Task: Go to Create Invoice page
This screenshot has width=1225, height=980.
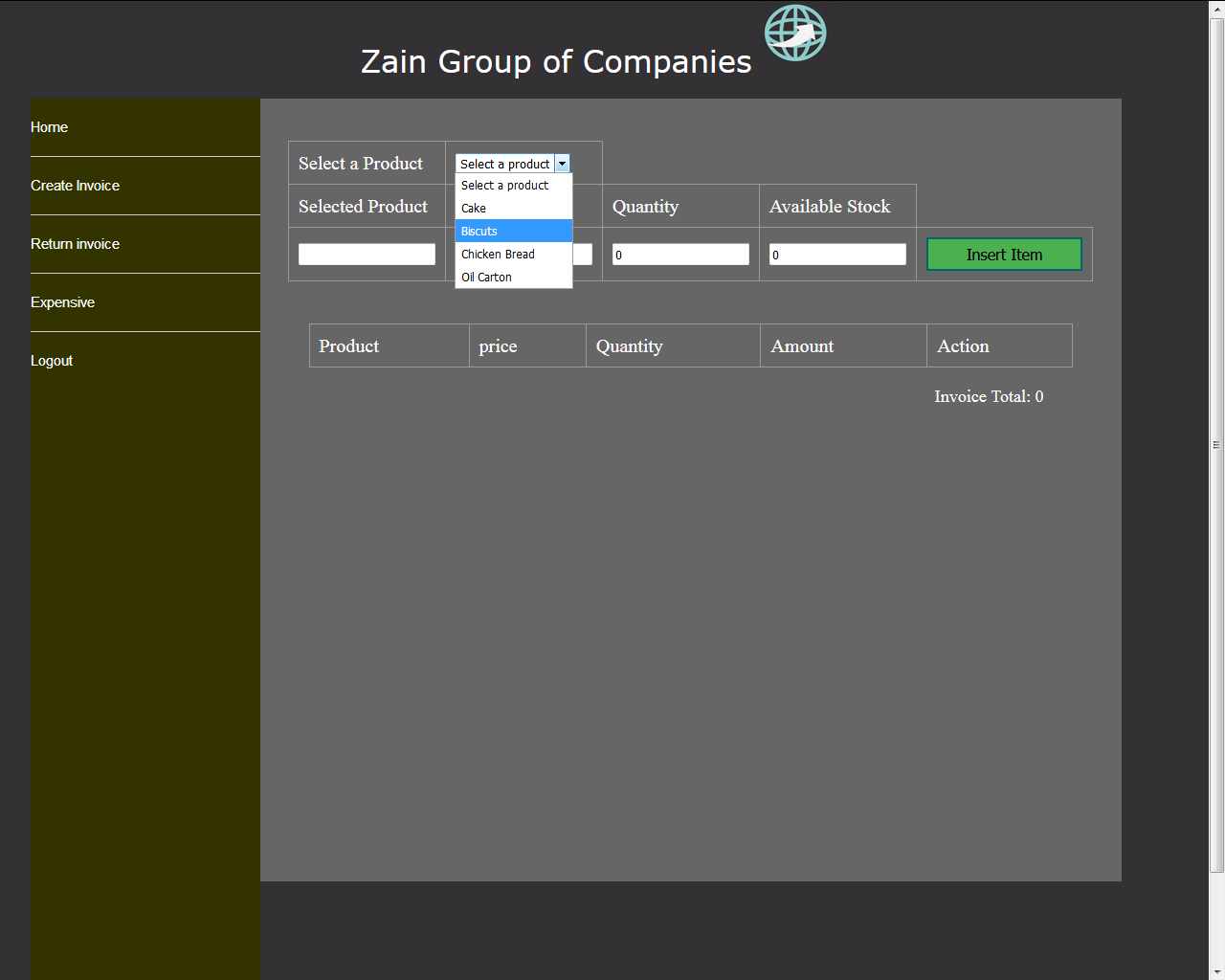Action: tap(75, 186)
